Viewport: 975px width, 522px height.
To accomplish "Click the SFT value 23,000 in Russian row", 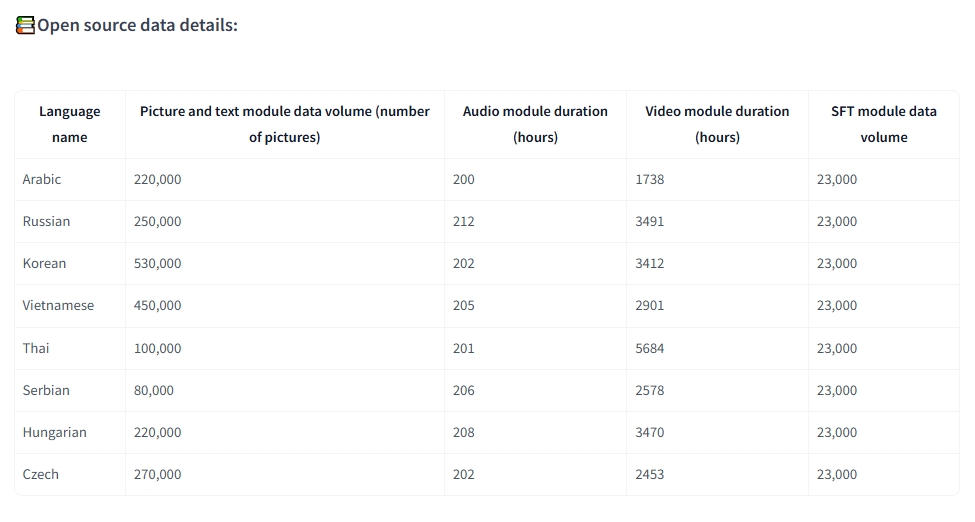I will click(837, 221).
